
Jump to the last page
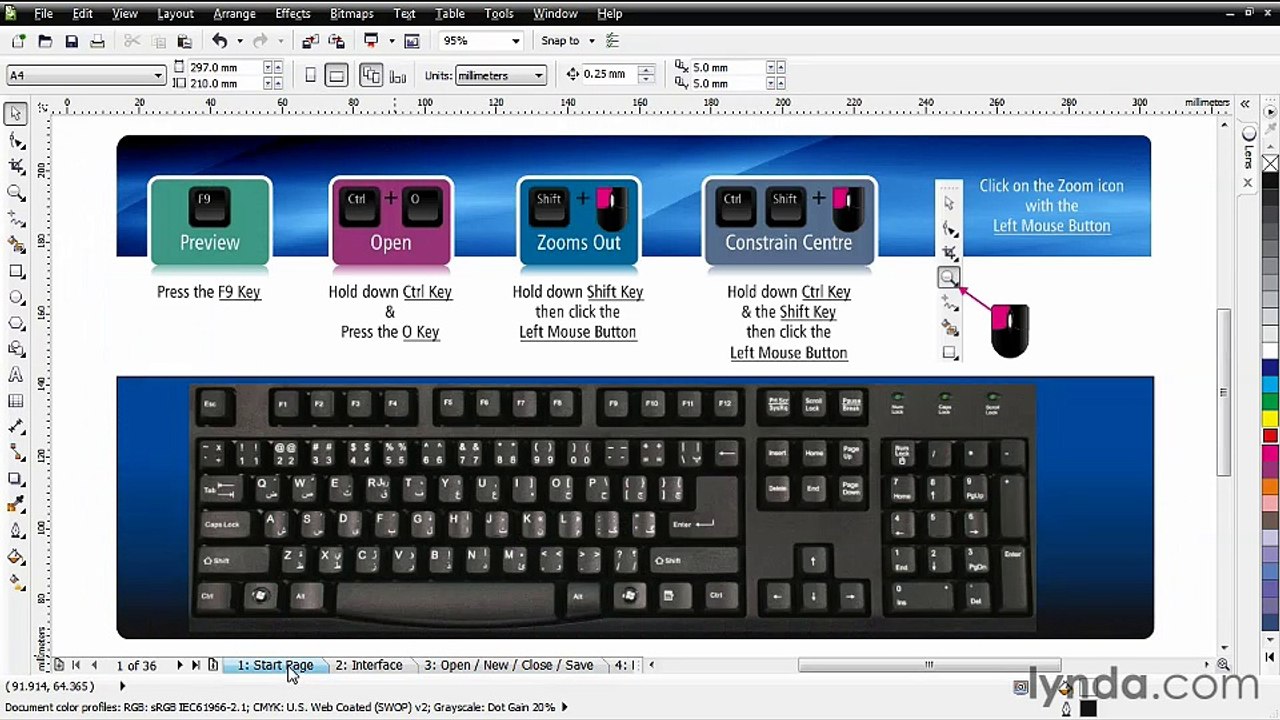[x=196, y=665]
